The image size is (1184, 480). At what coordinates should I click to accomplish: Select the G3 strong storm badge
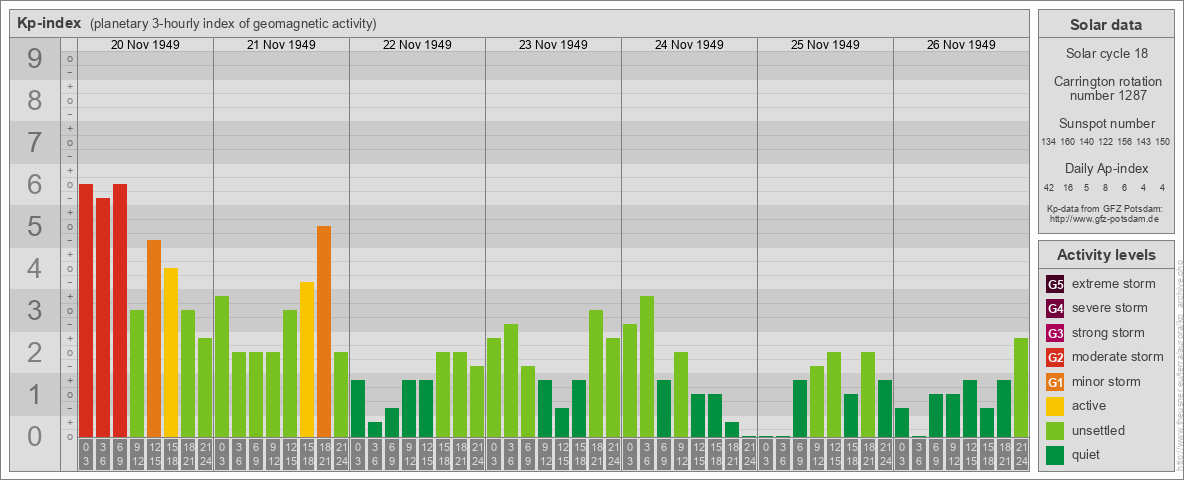pyautogui.click(x=1055, y=333)
